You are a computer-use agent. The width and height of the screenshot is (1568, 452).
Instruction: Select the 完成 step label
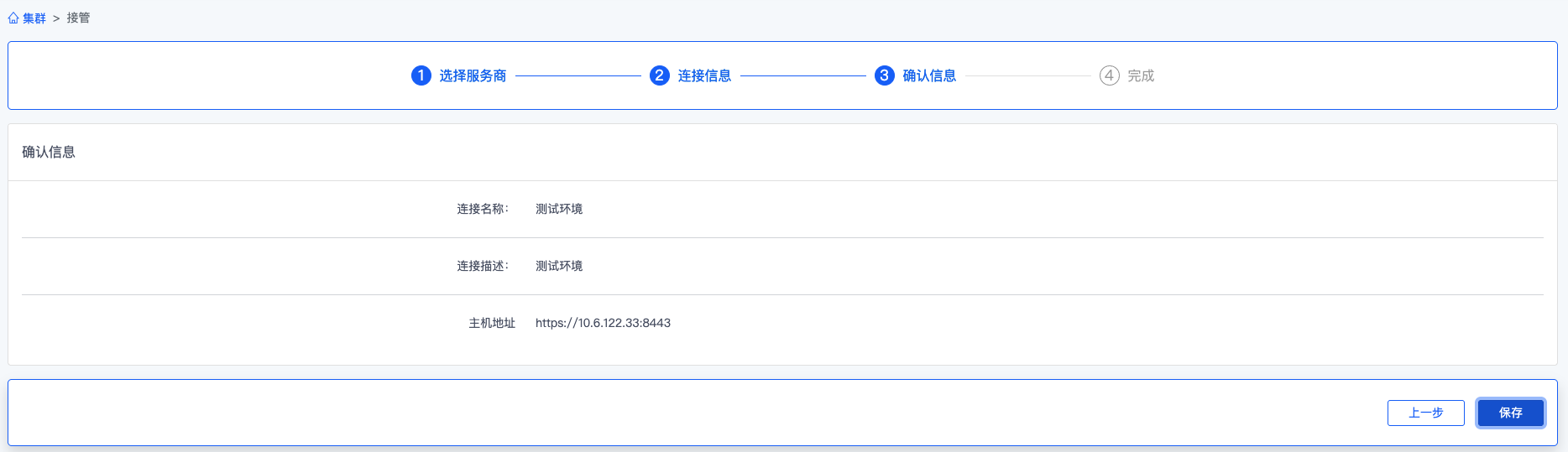(x=1141, y=75)
